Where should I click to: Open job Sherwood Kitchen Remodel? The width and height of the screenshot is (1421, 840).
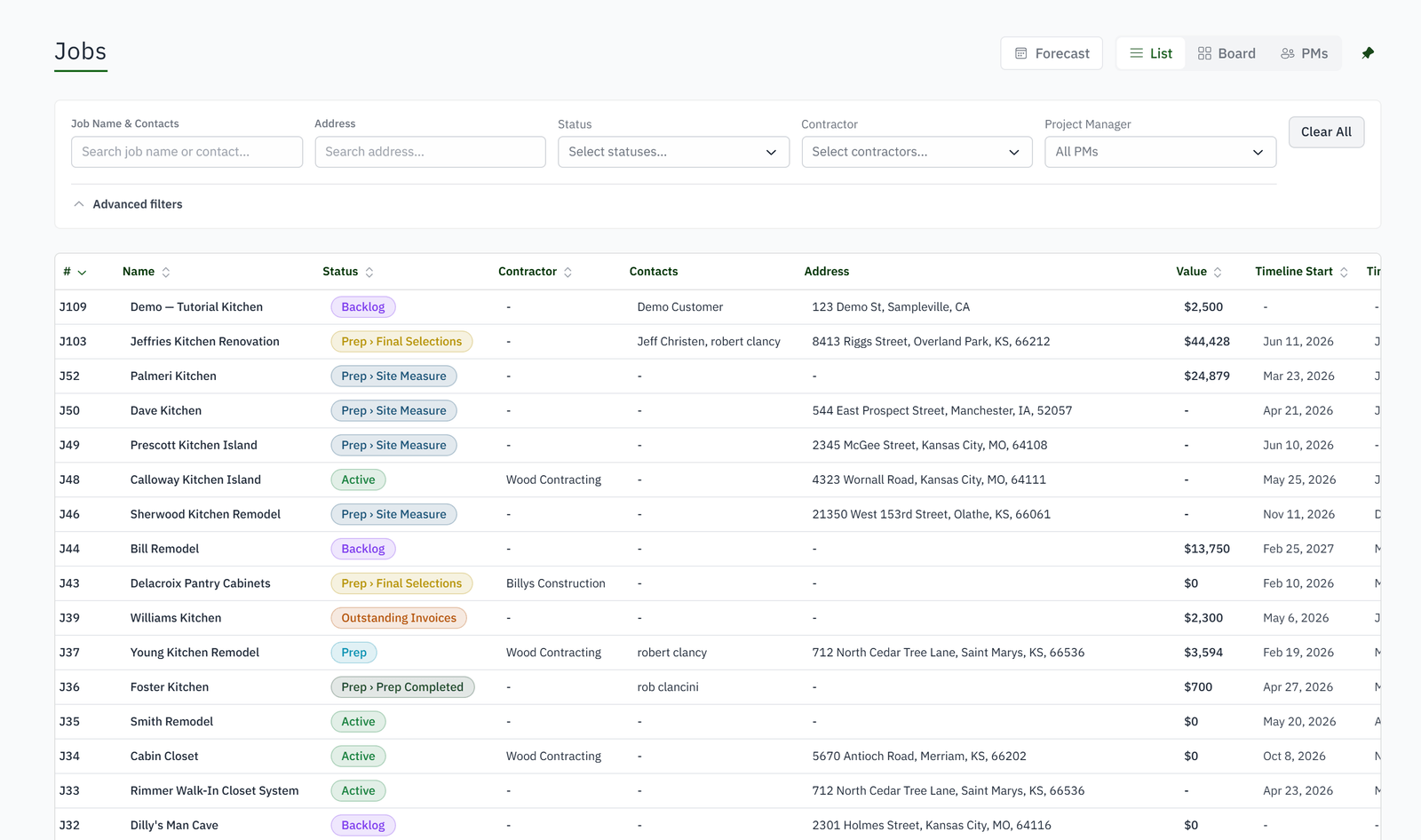(x=205, y=515)
